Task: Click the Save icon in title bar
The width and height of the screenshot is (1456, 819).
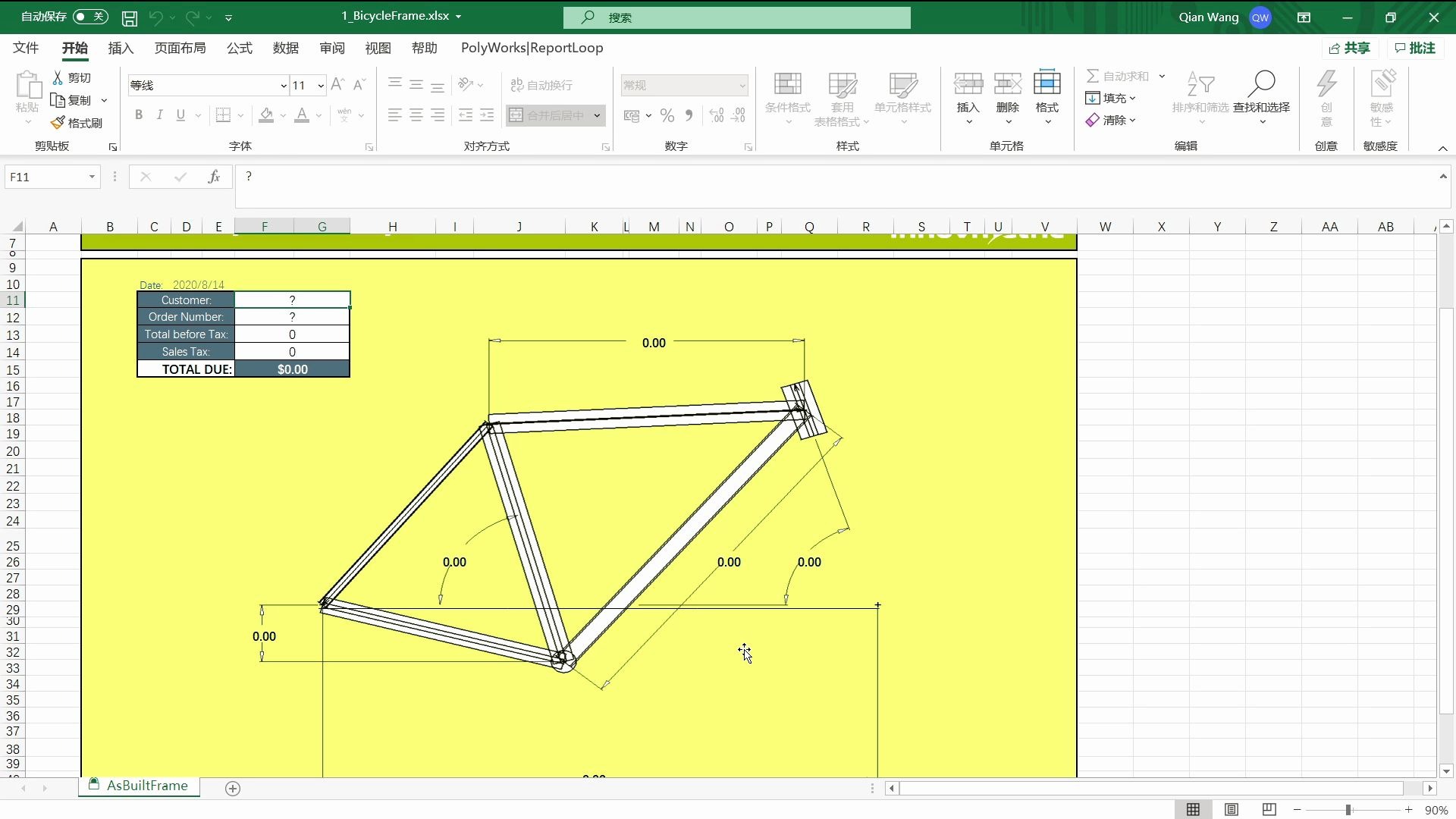Action: pos(130,17)
